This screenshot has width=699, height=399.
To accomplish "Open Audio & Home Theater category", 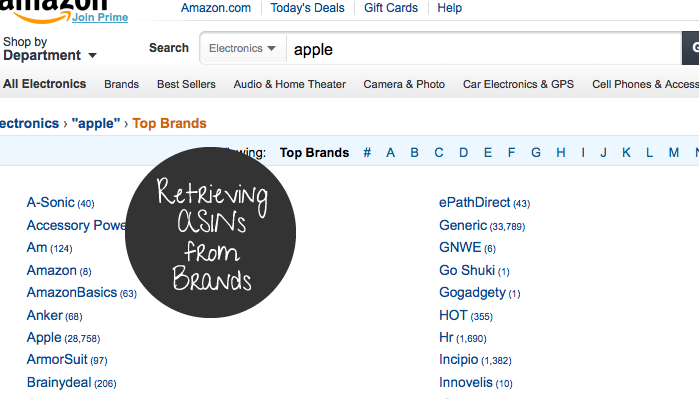I will coord(289,84).
